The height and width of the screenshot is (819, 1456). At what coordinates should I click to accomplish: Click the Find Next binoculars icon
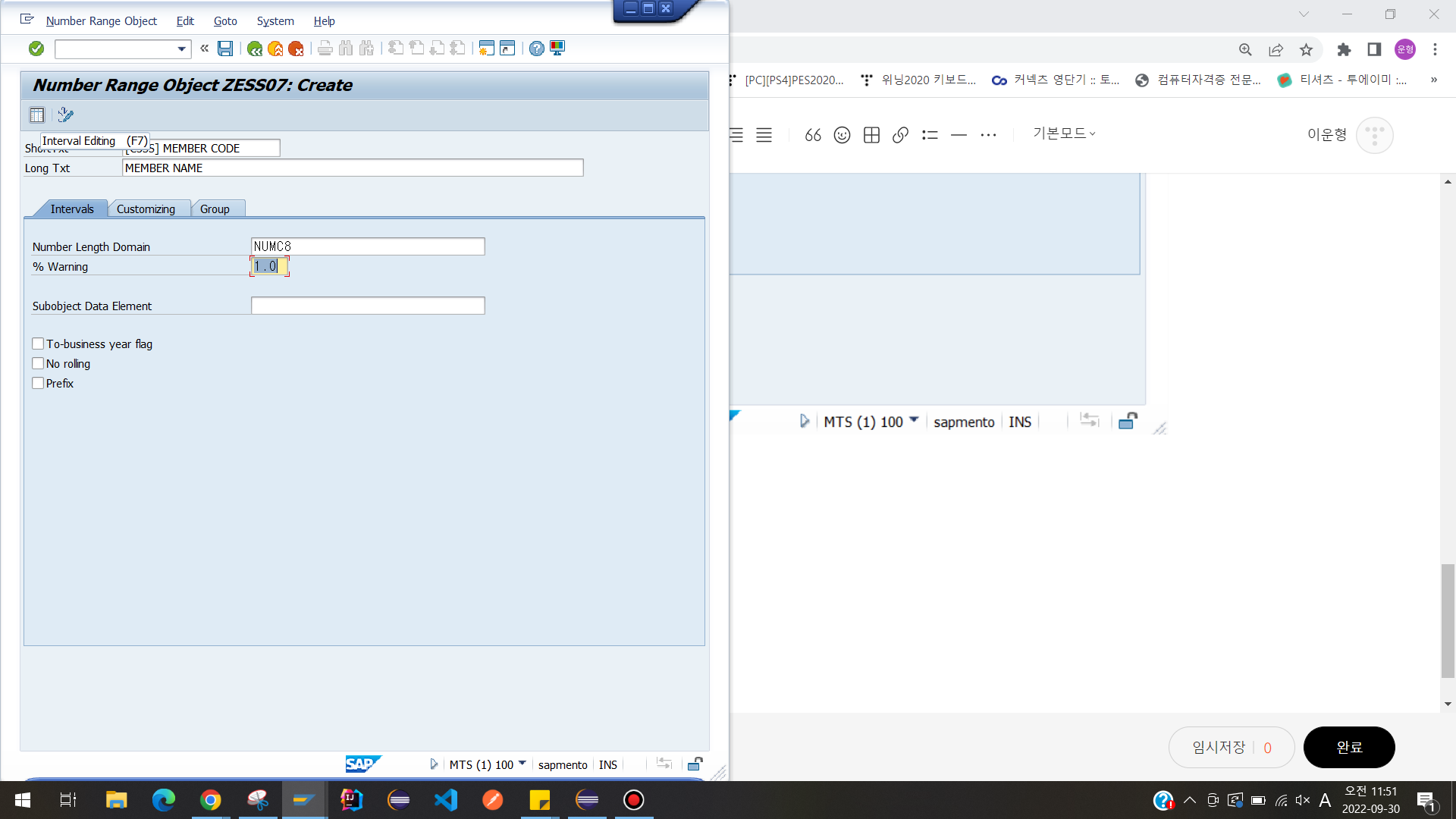[x=367, y=49]
